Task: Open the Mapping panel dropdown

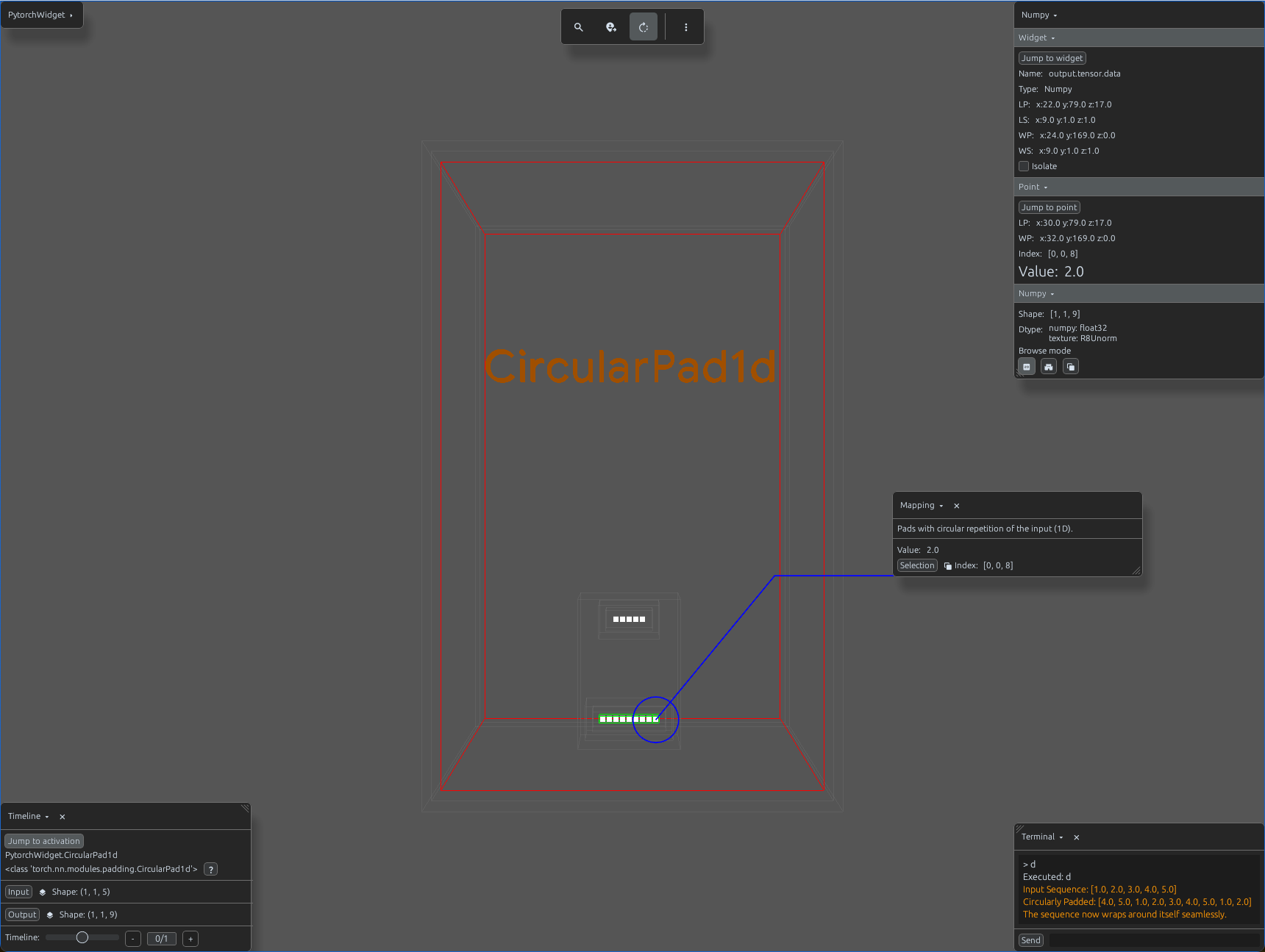Action: (922, 506)
